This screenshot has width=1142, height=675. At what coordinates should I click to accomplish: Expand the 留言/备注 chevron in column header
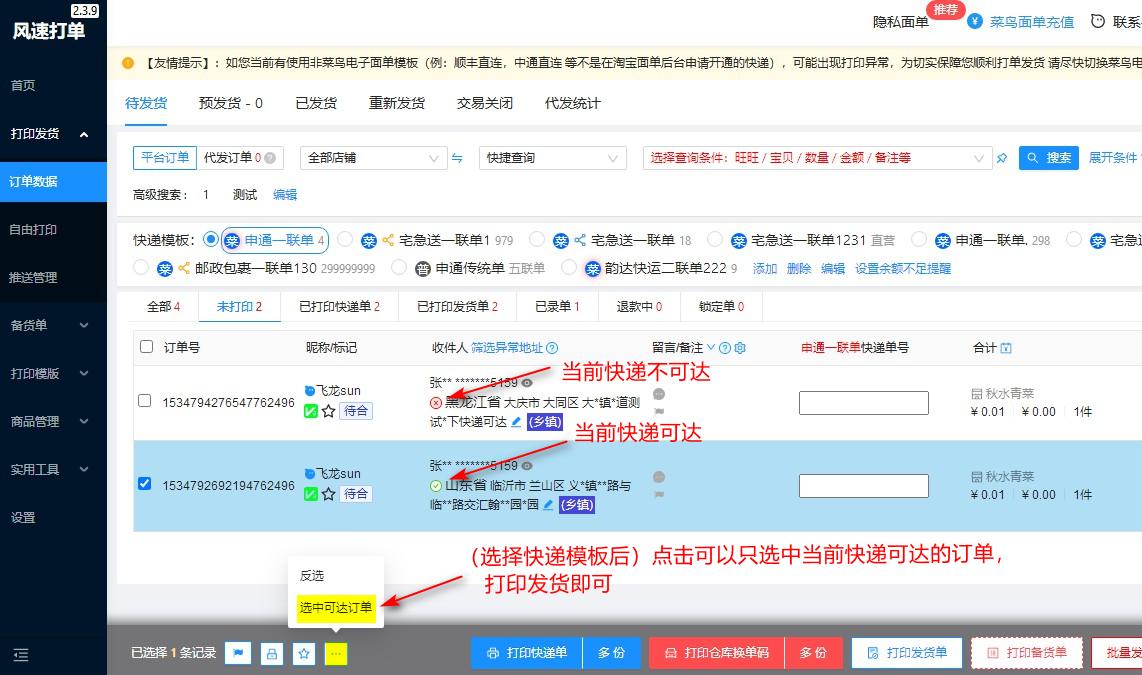pyautogui.click(x=711, y=348)
